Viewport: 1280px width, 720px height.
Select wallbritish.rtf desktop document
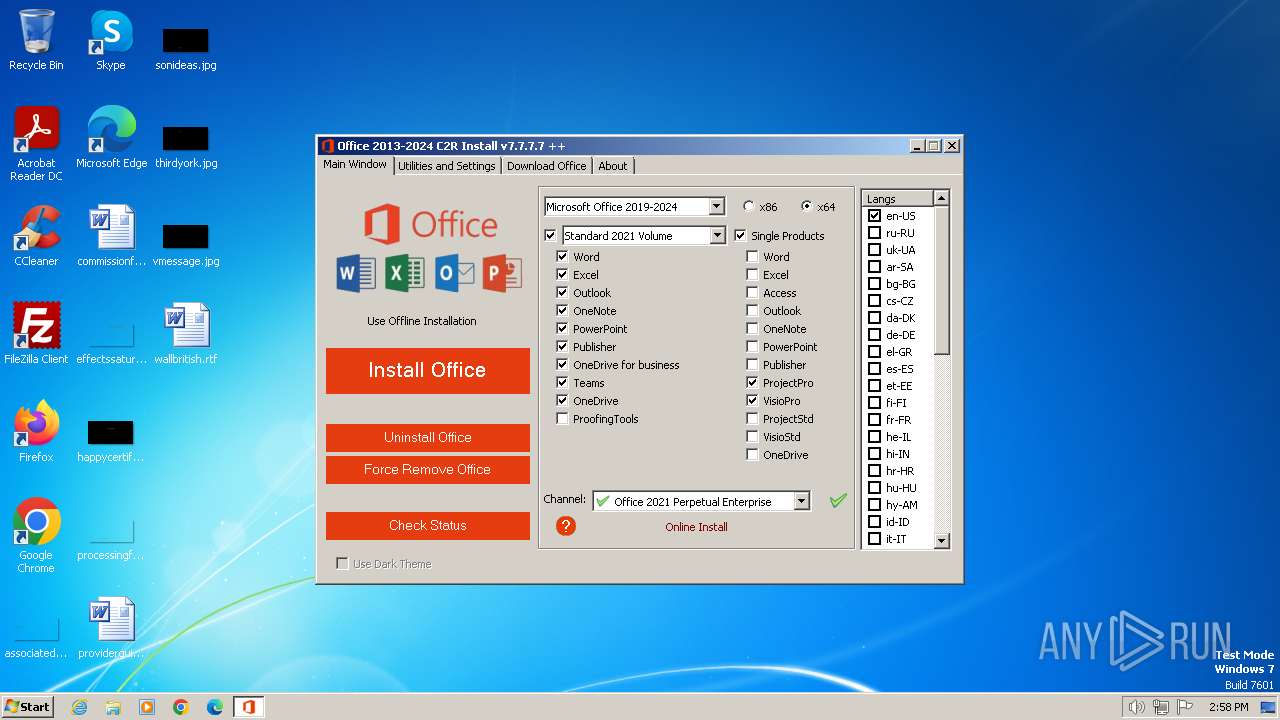pos(186,334)
